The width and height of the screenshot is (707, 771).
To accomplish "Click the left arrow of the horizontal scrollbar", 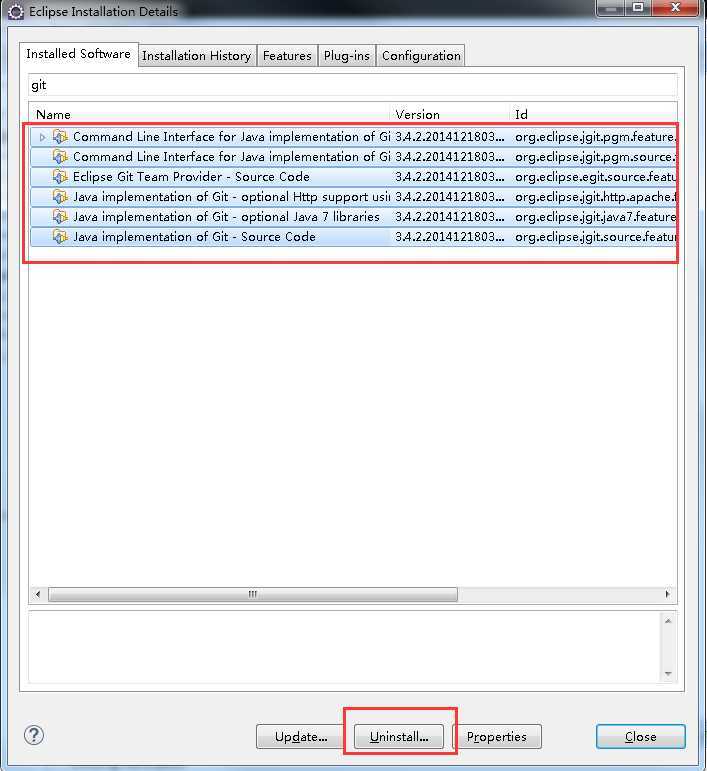I will click(x=38, y=594).
